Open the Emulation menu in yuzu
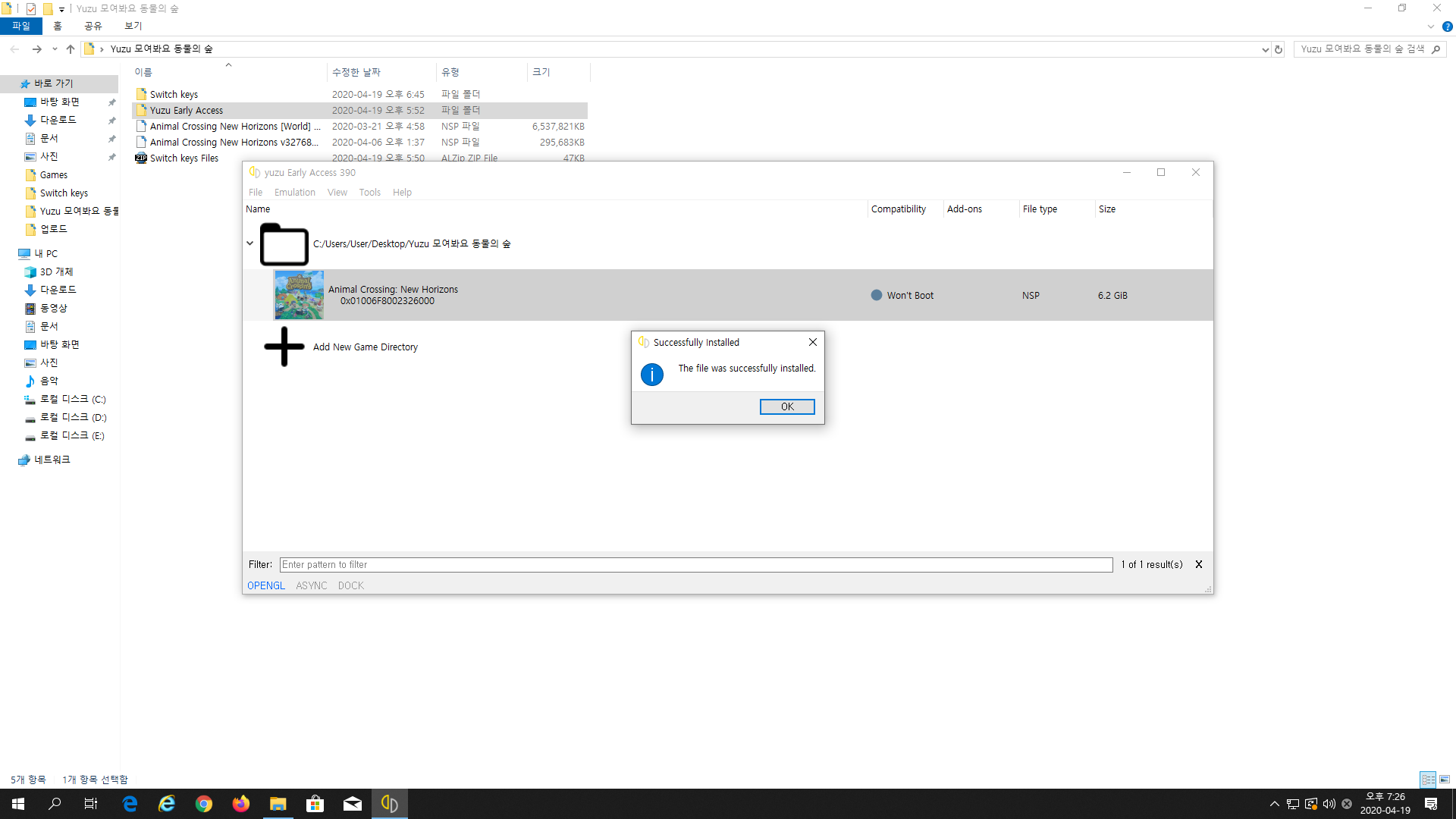The image size is (1456, 819). click(x=294, y=193)
